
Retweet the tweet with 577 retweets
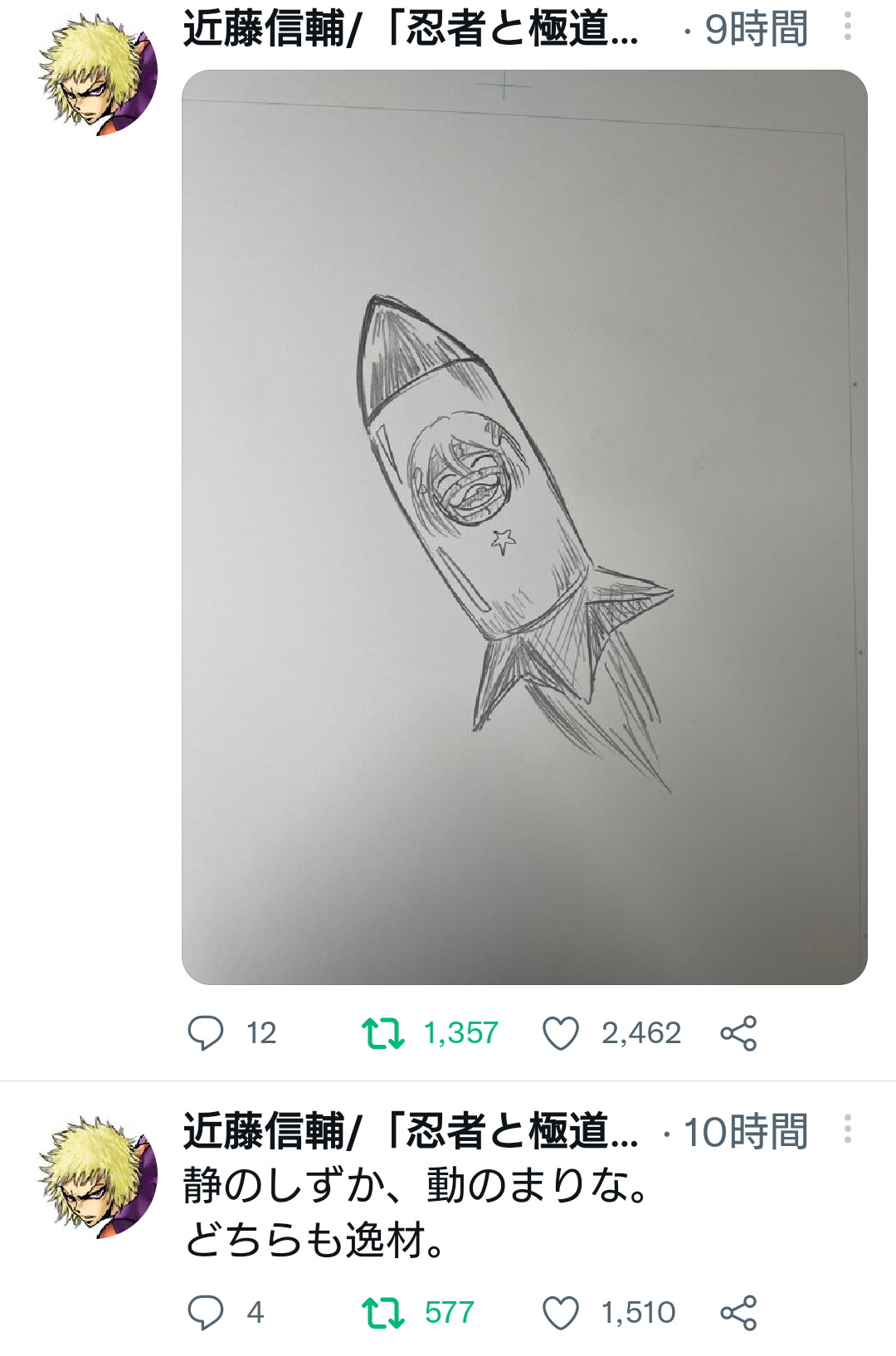tap(383, 1313)
